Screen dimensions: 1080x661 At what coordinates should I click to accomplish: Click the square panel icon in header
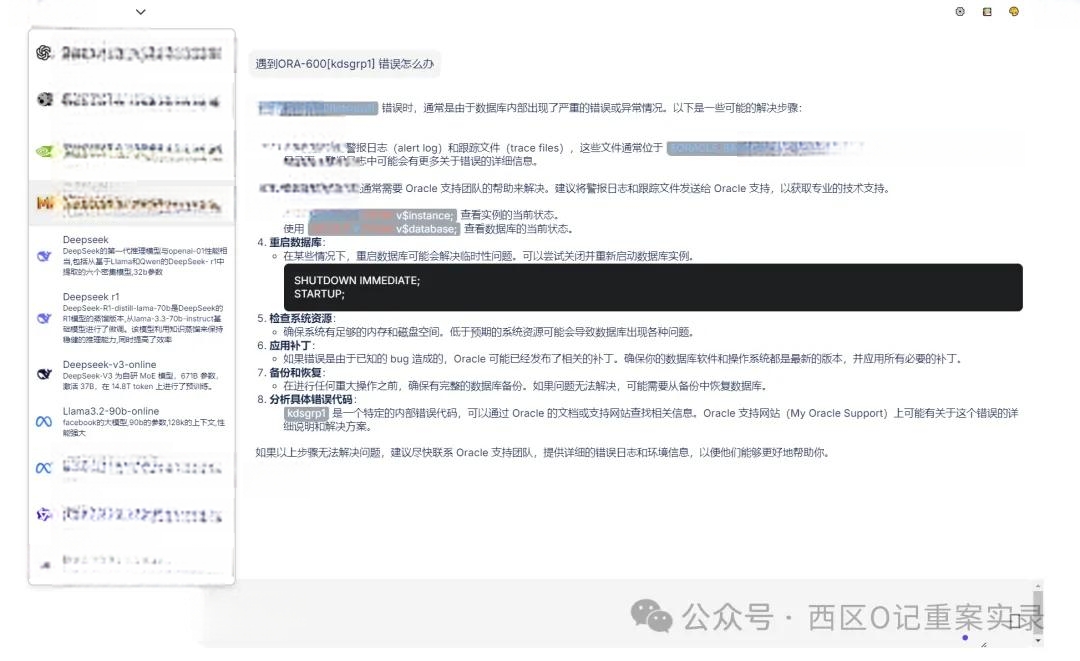pos(987,12)
